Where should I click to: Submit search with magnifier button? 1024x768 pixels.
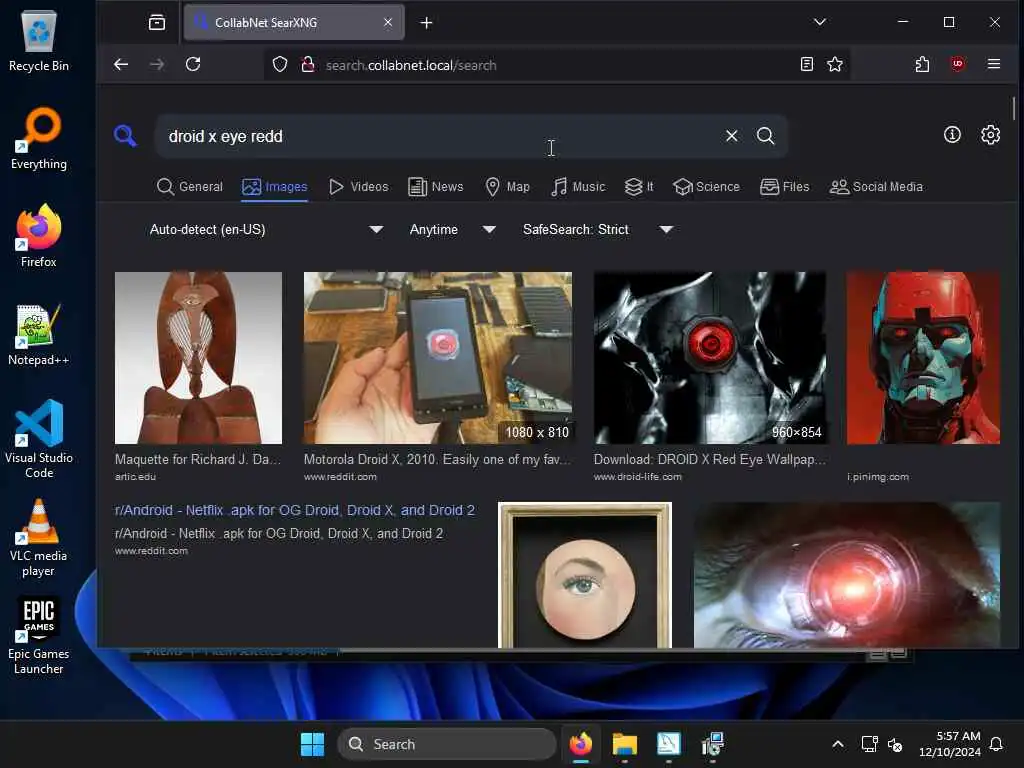tap(765, 136)
